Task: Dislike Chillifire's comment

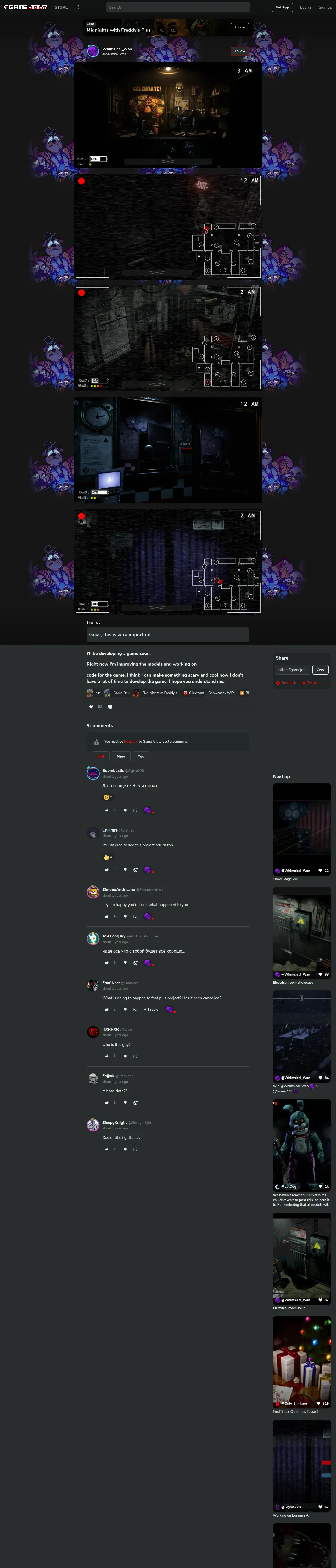Action: point(126,870)
